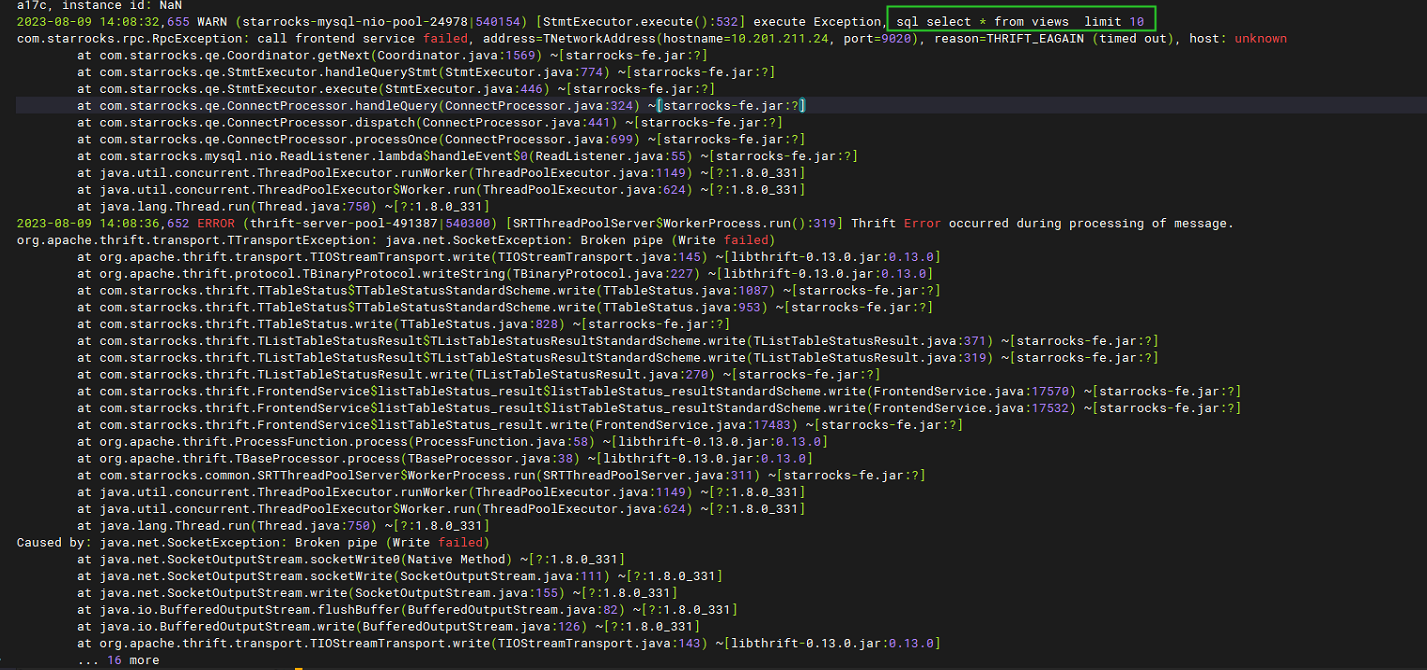
Task: Select the "select * from views limit 10" query
Action: point(1033,21)
